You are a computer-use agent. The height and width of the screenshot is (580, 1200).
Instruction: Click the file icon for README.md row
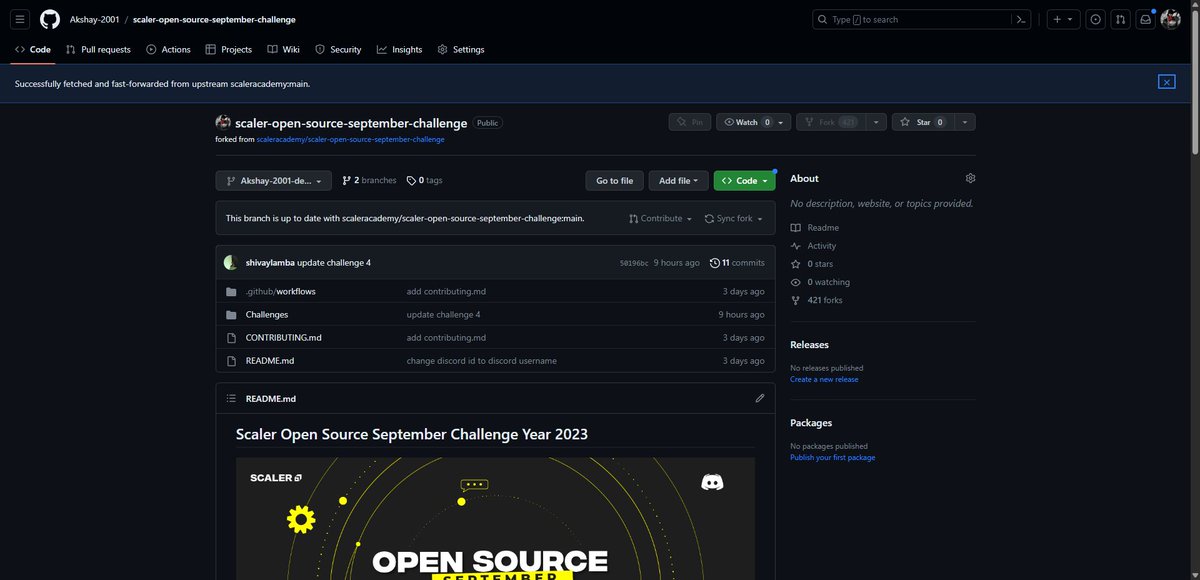point(232,360)
